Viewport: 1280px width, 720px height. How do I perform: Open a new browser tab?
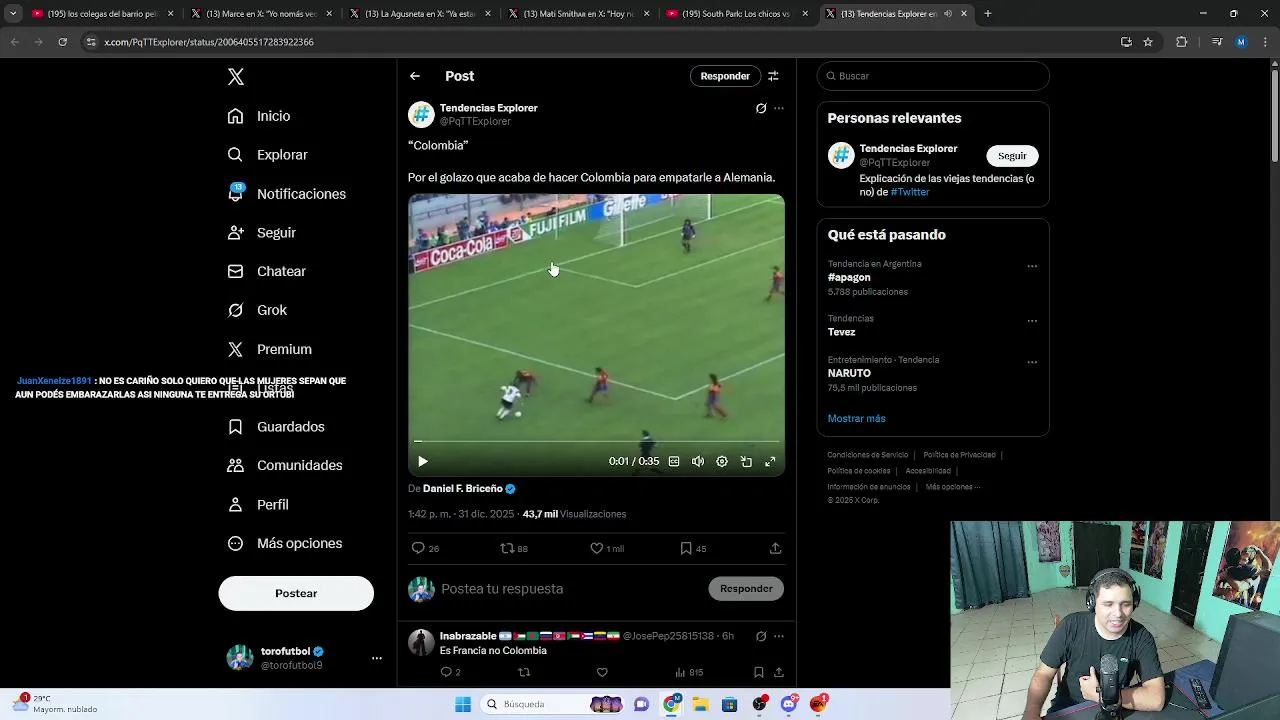coord(987,14)
